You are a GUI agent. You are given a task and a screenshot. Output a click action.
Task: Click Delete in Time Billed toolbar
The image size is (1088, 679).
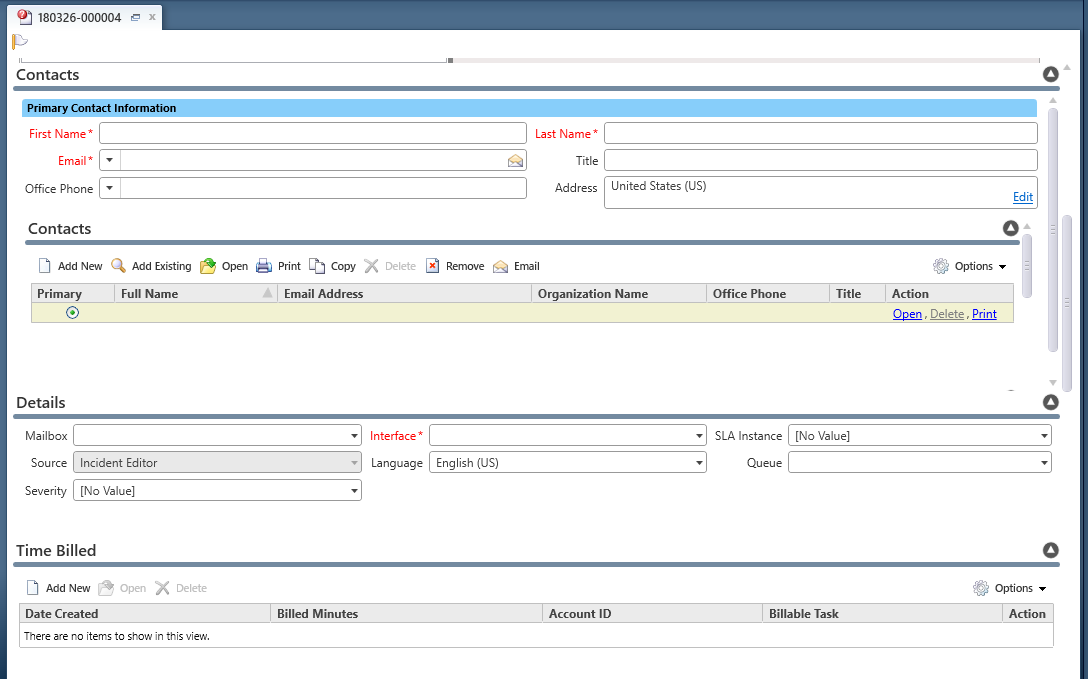tap(181, 588)
